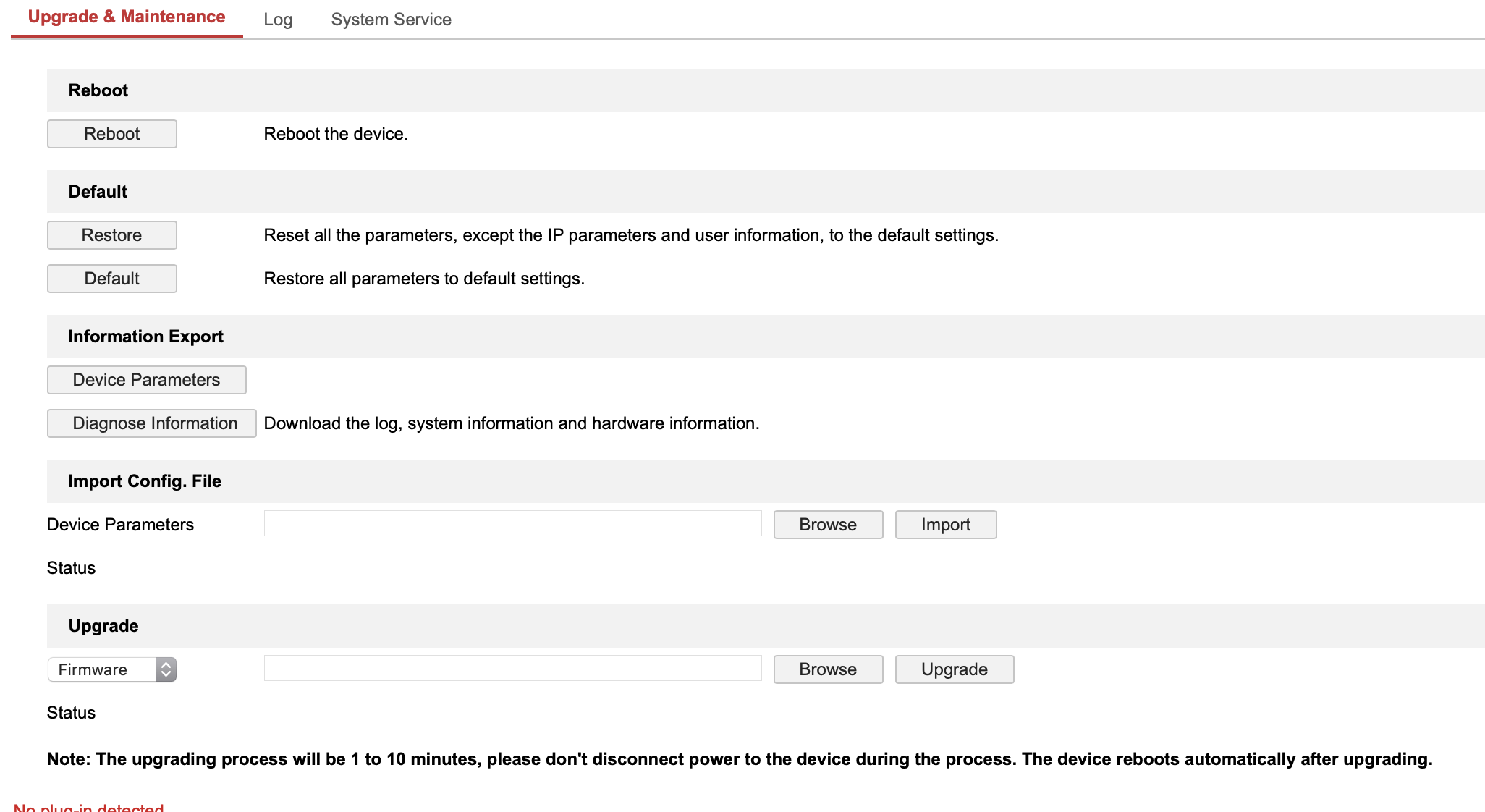Open the System Service tab
1485x812 pixels.
coord(391,20)
